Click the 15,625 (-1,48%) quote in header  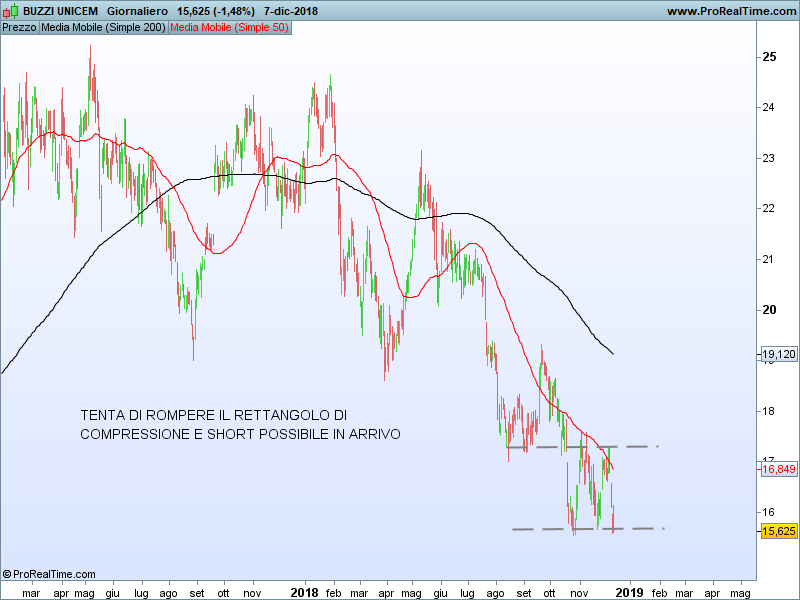(x=216, y=11)
